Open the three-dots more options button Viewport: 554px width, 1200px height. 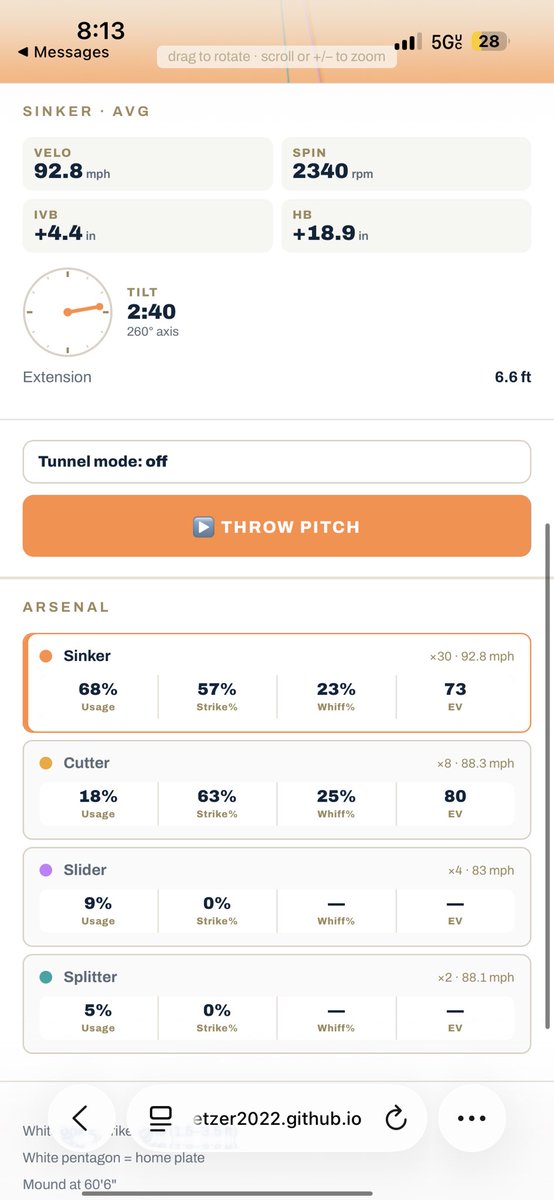coord(471,1118)
